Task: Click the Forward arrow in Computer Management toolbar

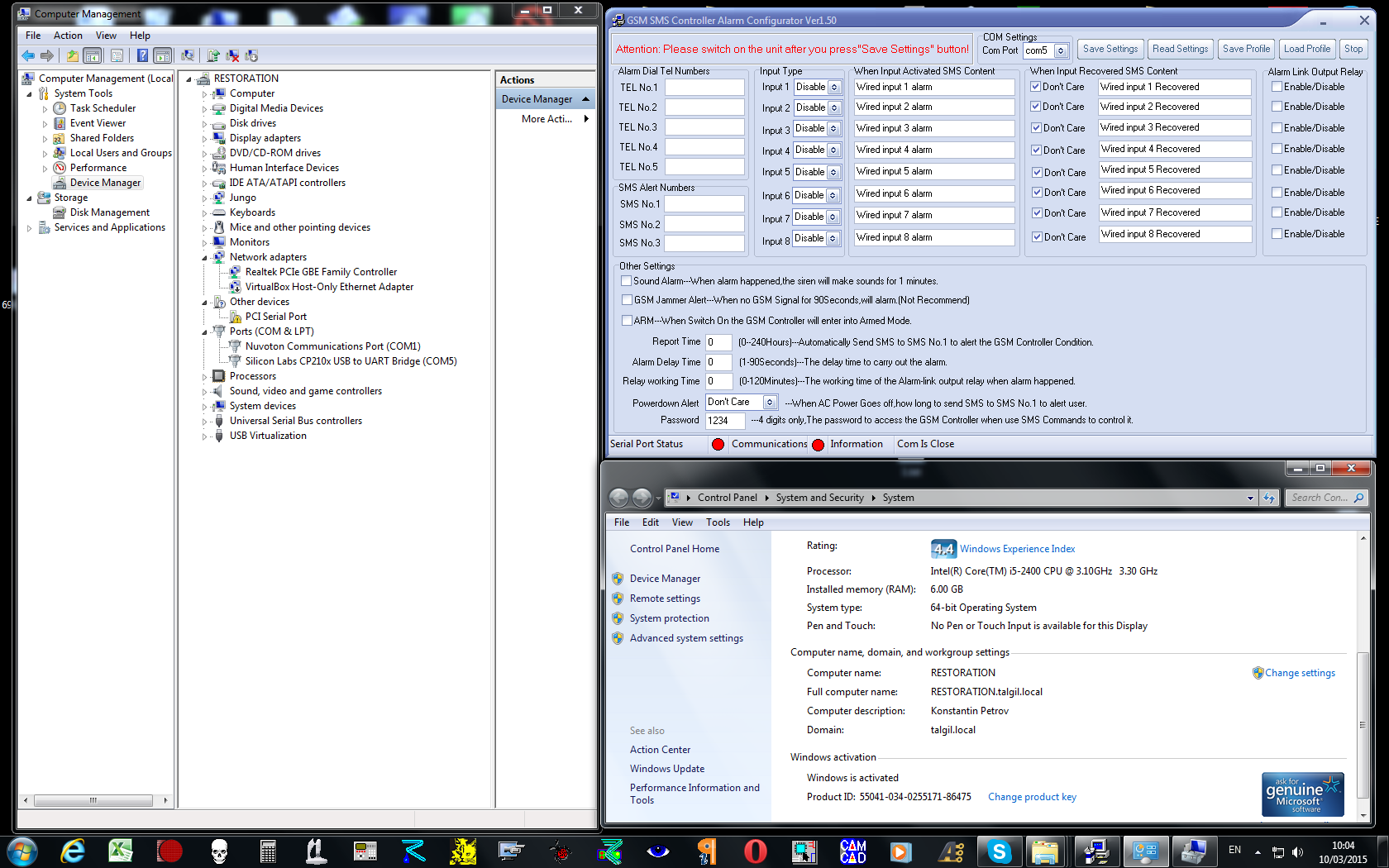Action: (47, 55)
